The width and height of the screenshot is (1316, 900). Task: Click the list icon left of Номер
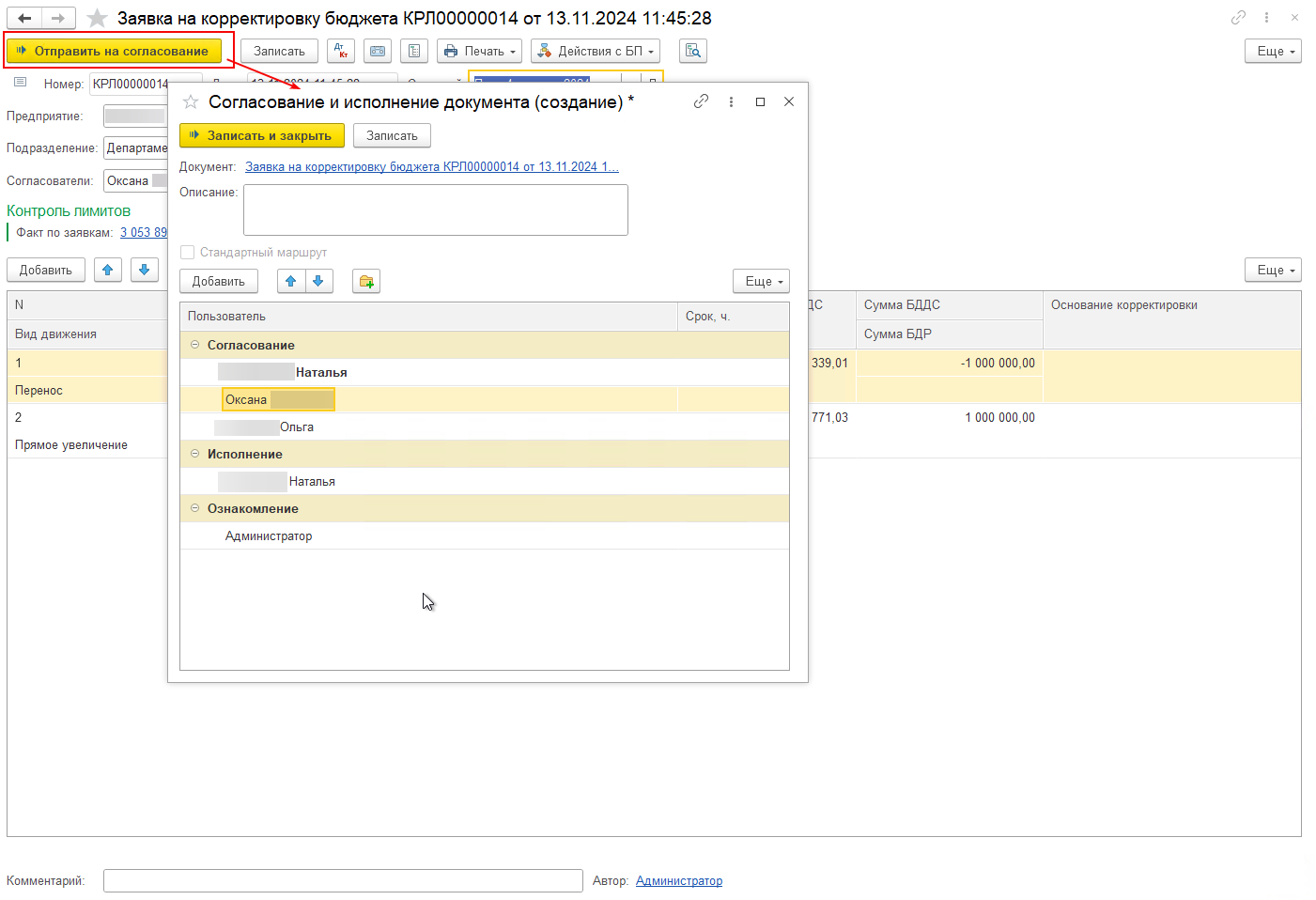[x=20, y=83]
